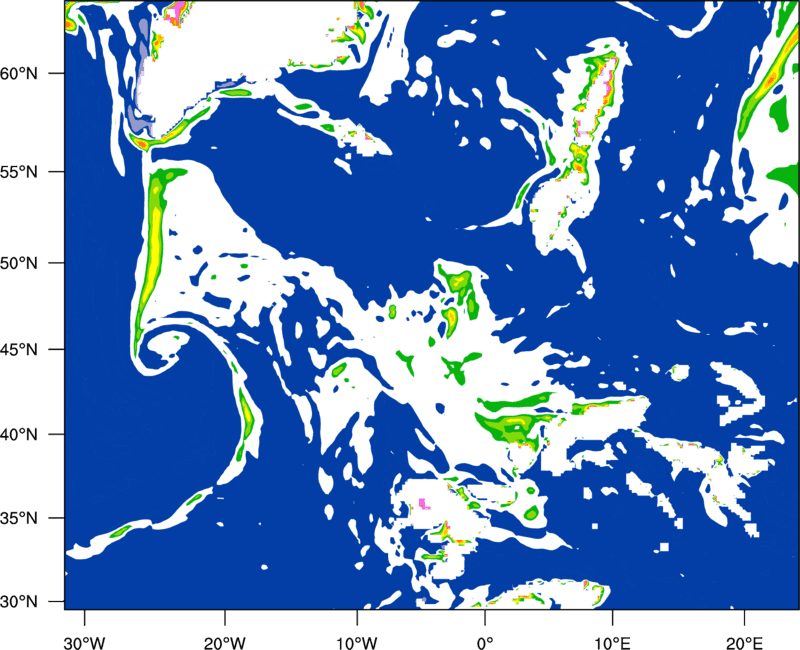Click the 40°N latitude label
The width and height of the screenshot is (800, 650).
[19, 434]
